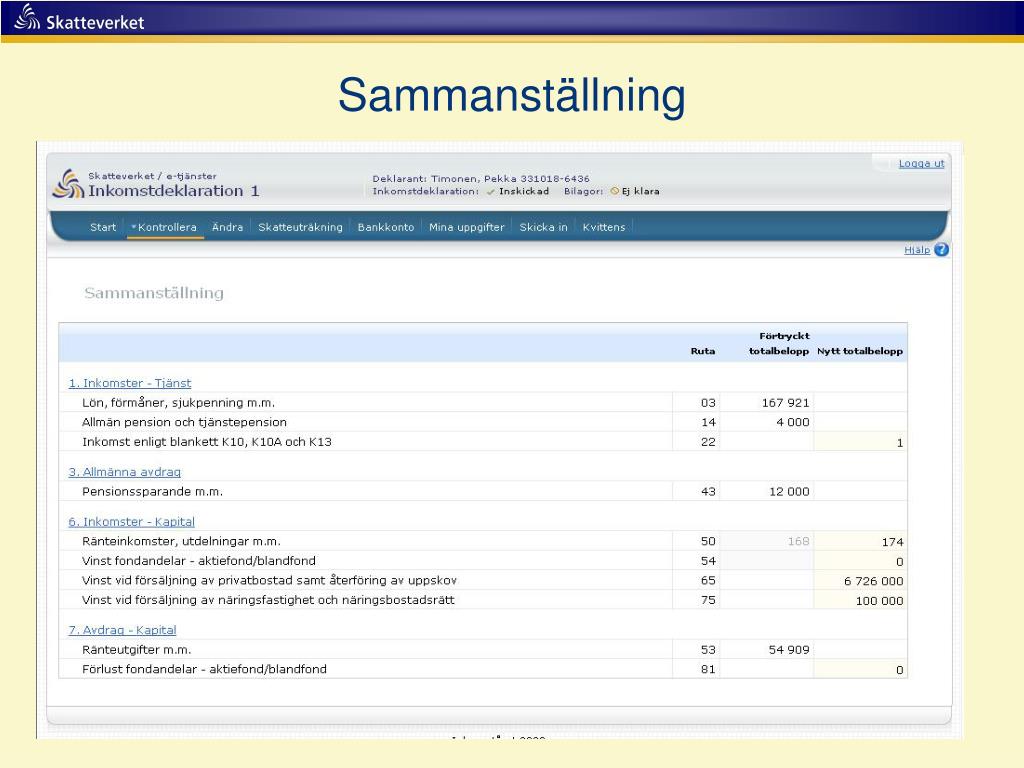The image size is (1024, 768).
Task: Click the Ej klara status icon
Action: [x=615, y=191]
